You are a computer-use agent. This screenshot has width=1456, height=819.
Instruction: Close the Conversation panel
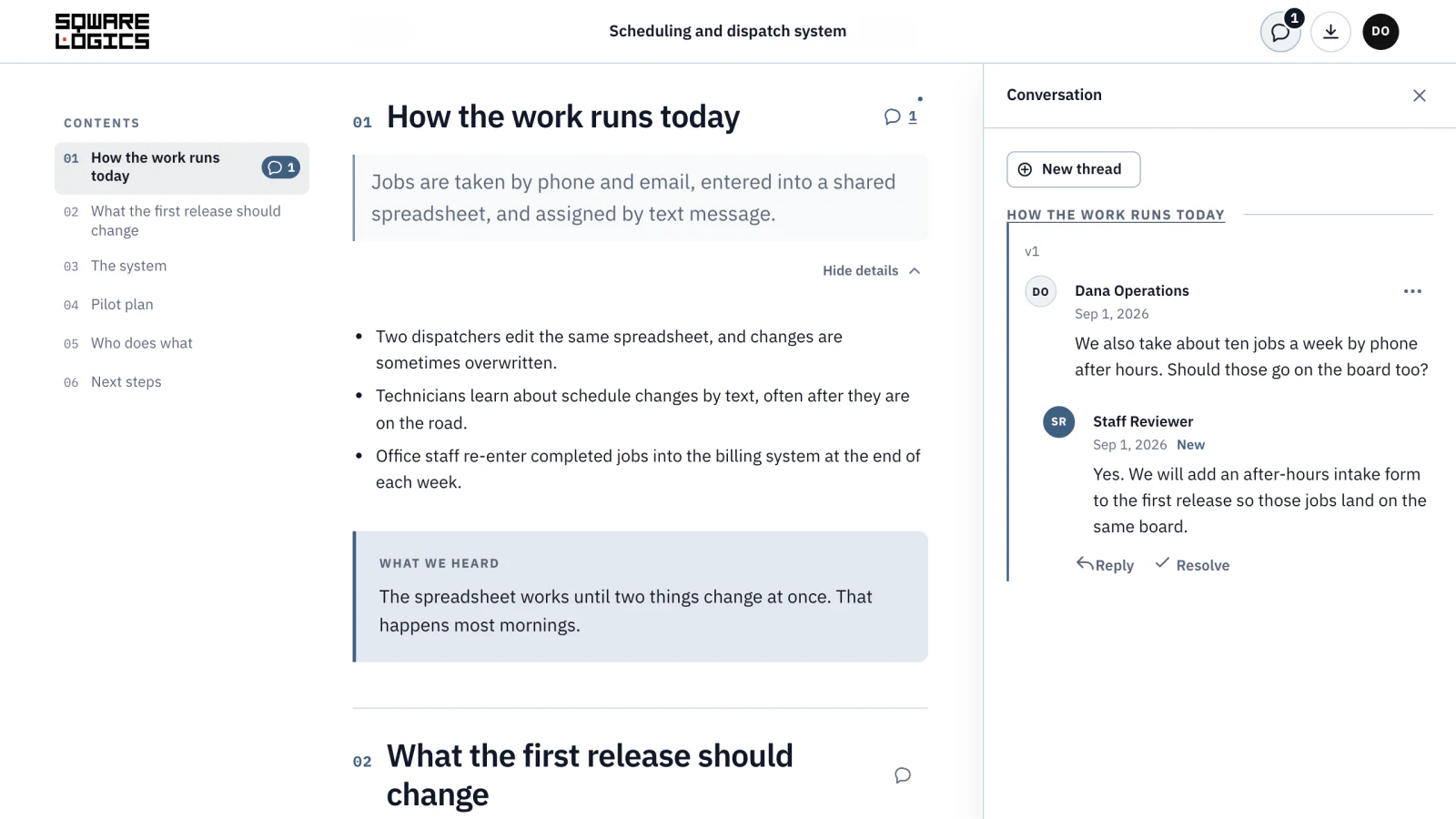coord(1419,96)
